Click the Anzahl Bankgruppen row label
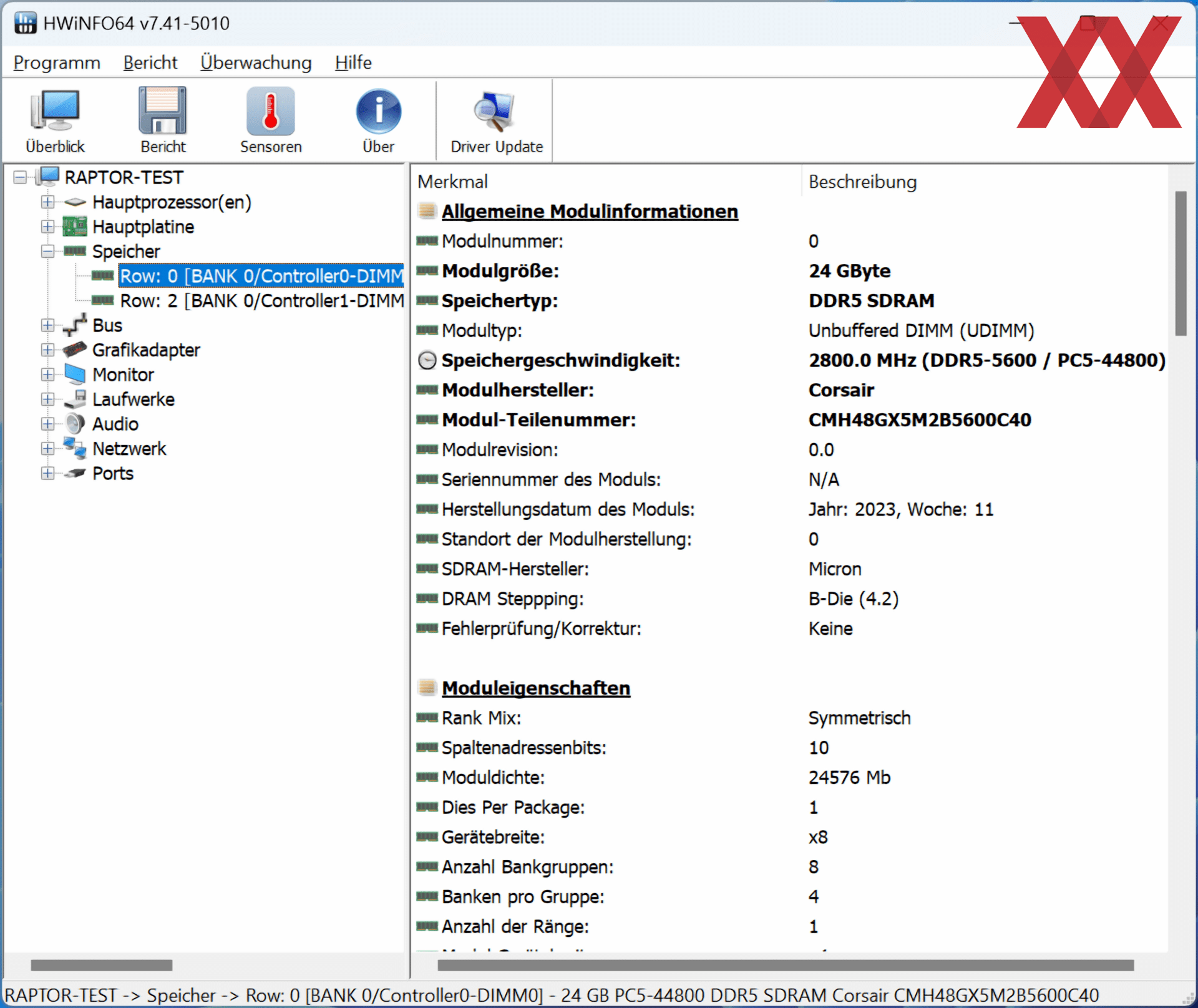The width and height of the screenshot is (1198, 1008). (x=528, y=867)
